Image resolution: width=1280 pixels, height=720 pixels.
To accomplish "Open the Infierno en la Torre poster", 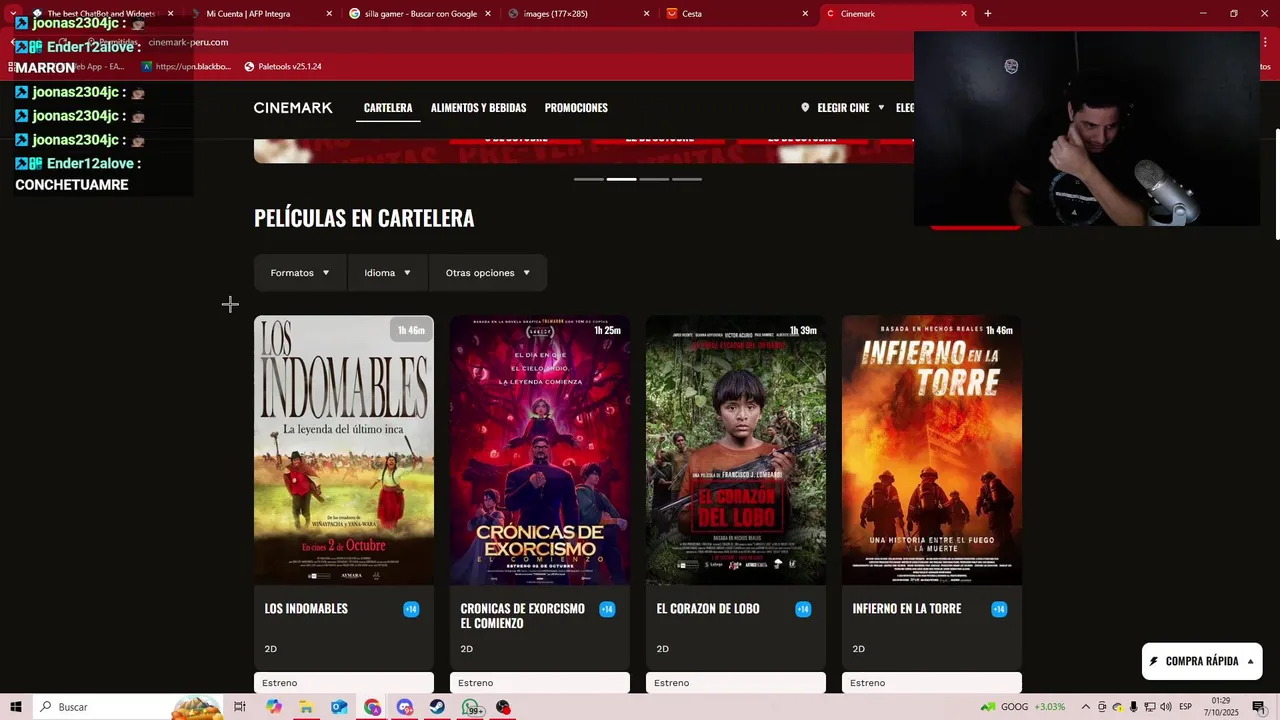I will (x=932, y=450).
